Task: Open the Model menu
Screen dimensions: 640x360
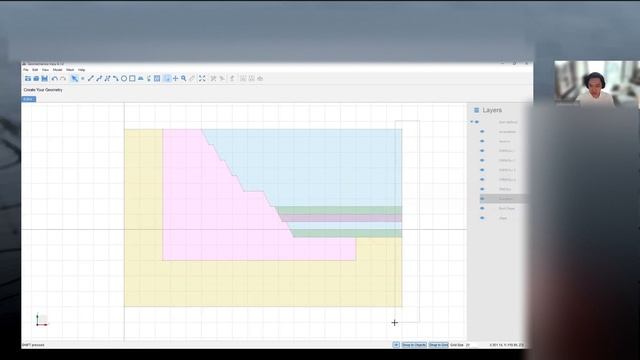Action: pos(58,70)
